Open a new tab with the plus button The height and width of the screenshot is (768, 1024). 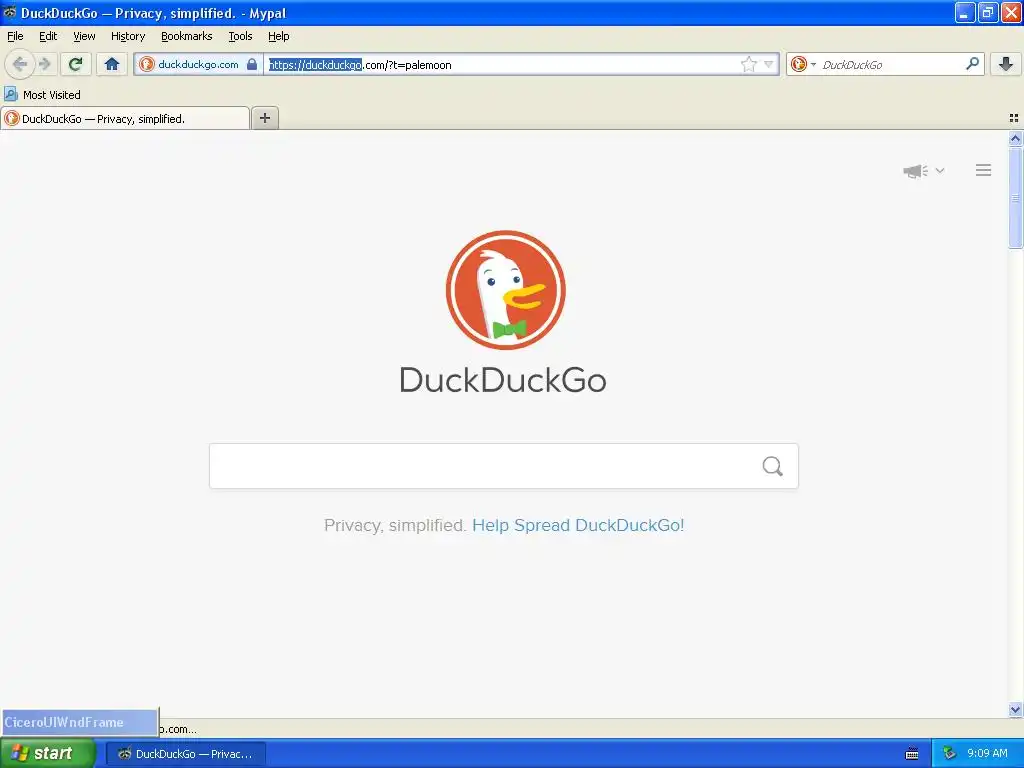tap(265, 118)
